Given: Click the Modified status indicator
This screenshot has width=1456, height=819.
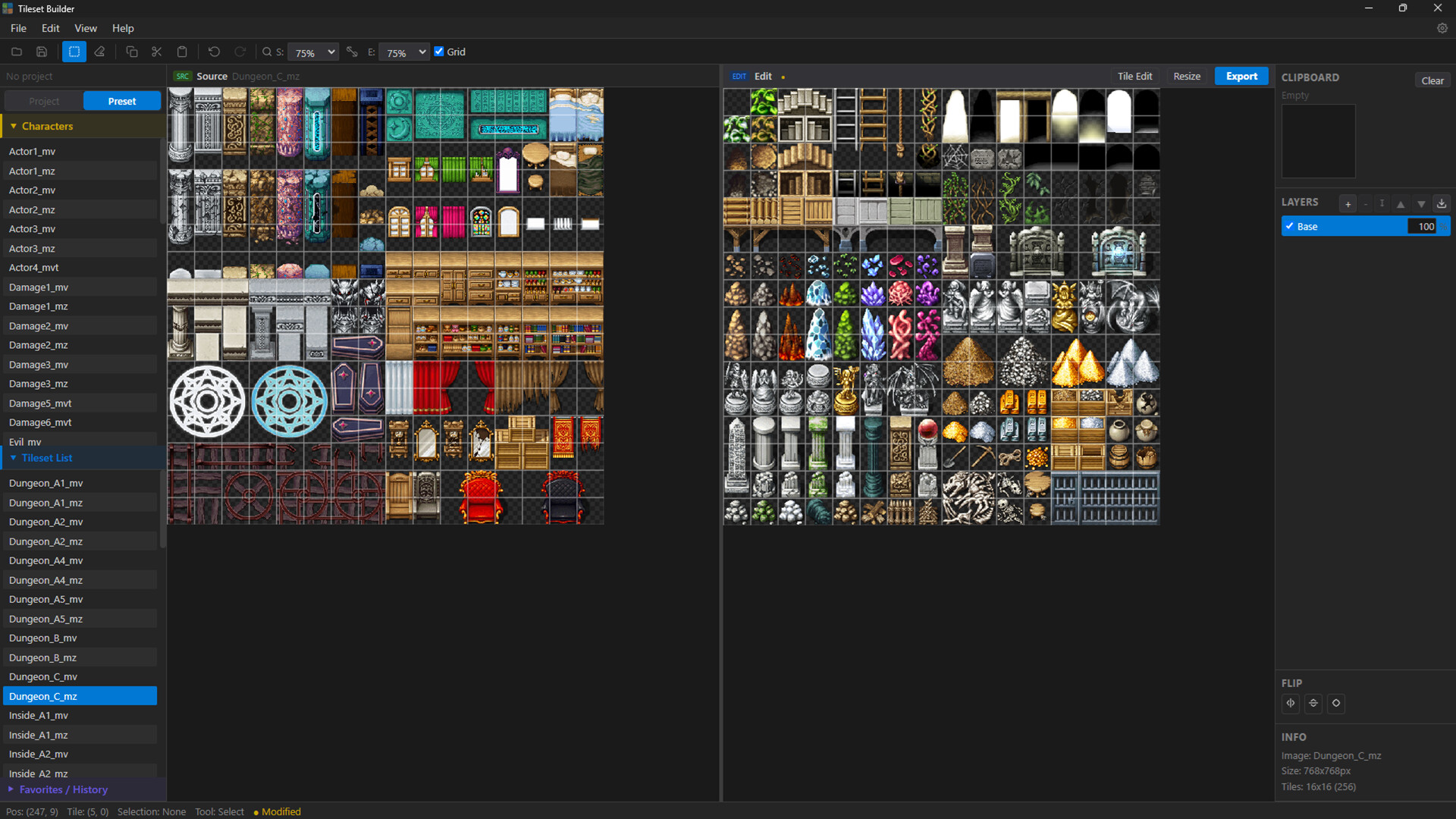Looking at the screenshot, I should [277, 811].
